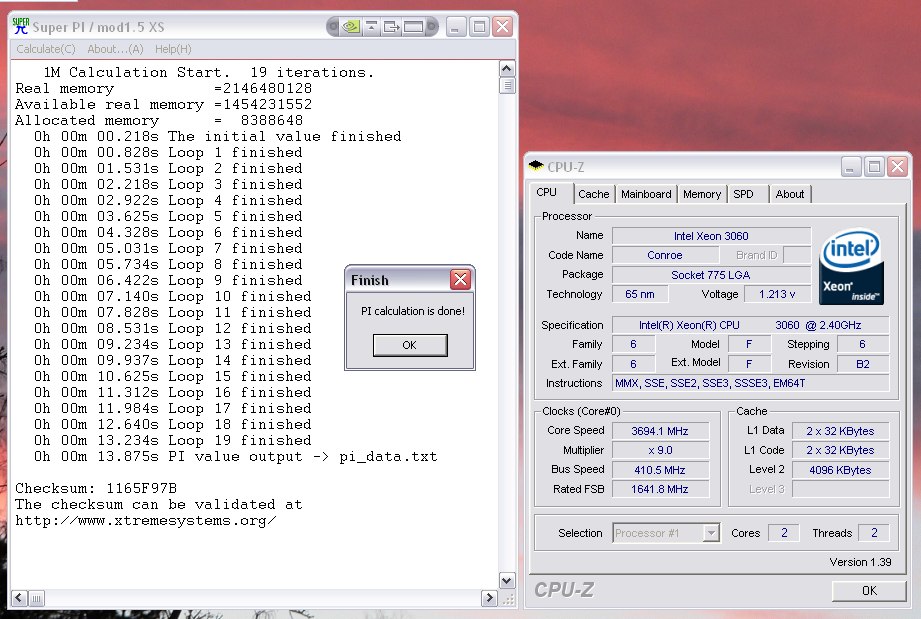Click the Intel Xeon inside logo in CPU-Z
This screenshot has height=619, width=921.
[851, 266]
